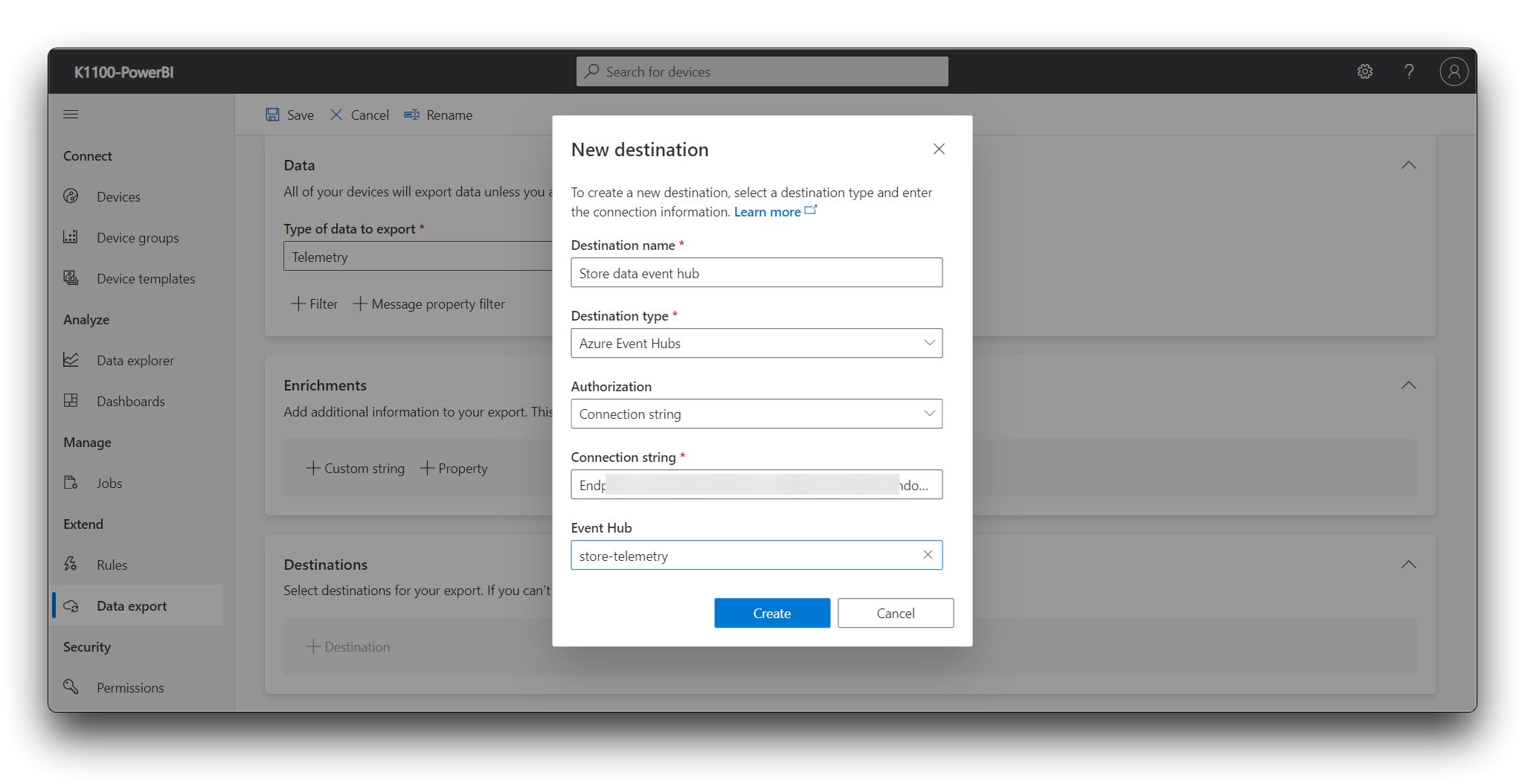Image resolution: width=1525 pixels, height=784 pixels.
Task: Open Rules in sidebar
Action: point(112,565)
